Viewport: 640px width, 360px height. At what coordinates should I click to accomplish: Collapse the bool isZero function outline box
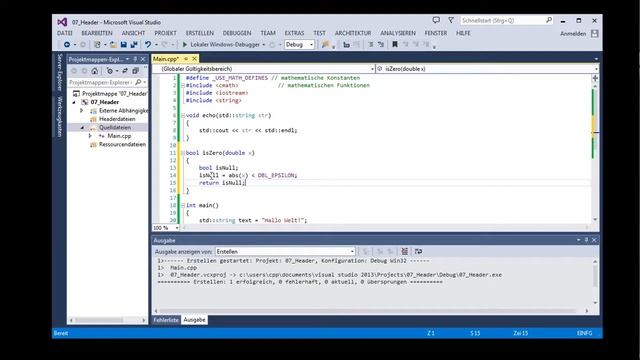[x=183, y=153]
